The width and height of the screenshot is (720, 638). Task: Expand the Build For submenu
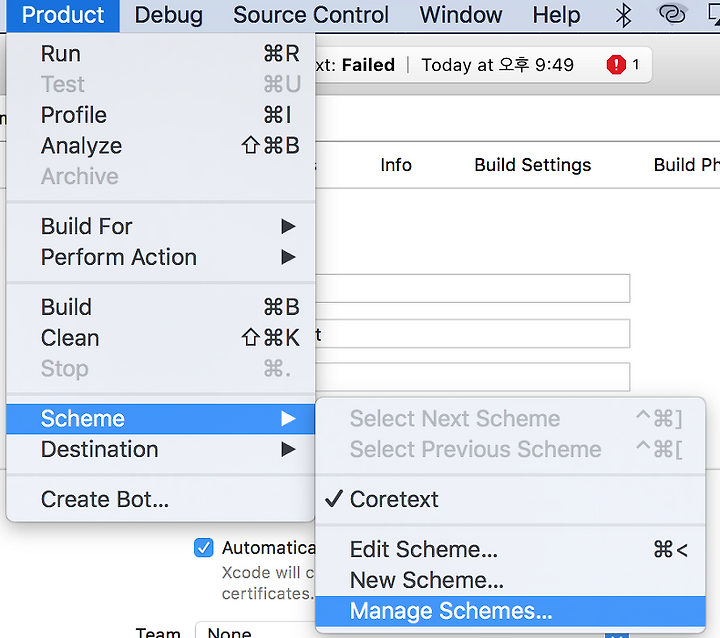pos(161,226)
